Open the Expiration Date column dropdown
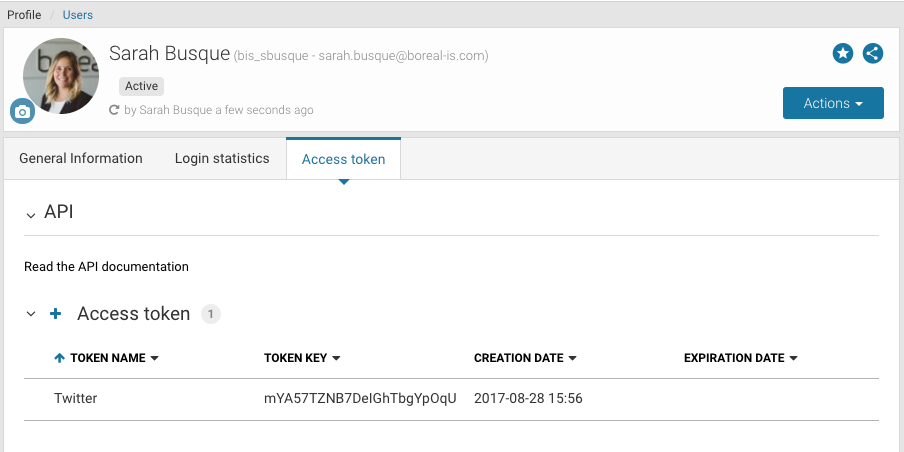The width and height of the screenshot is (904, 452). pos(793,358)
